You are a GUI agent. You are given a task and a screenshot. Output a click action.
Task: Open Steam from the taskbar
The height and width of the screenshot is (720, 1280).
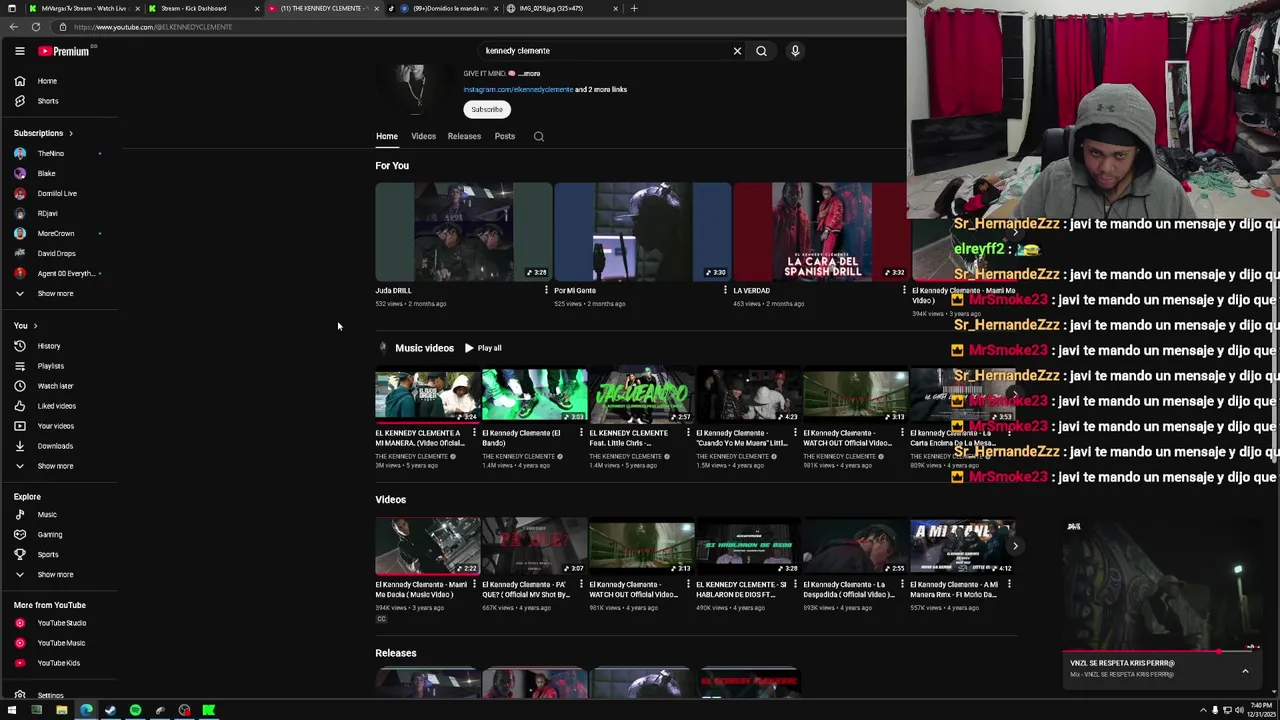pyautogui.click(x=110, y=710)
